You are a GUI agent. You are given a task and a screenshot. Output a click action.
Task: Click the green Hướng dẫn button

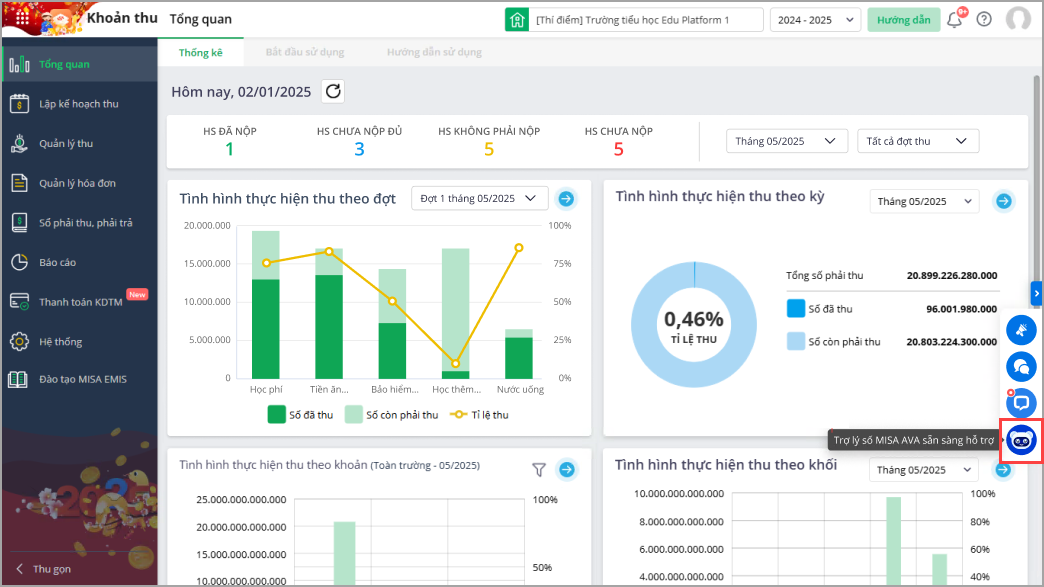904,20
